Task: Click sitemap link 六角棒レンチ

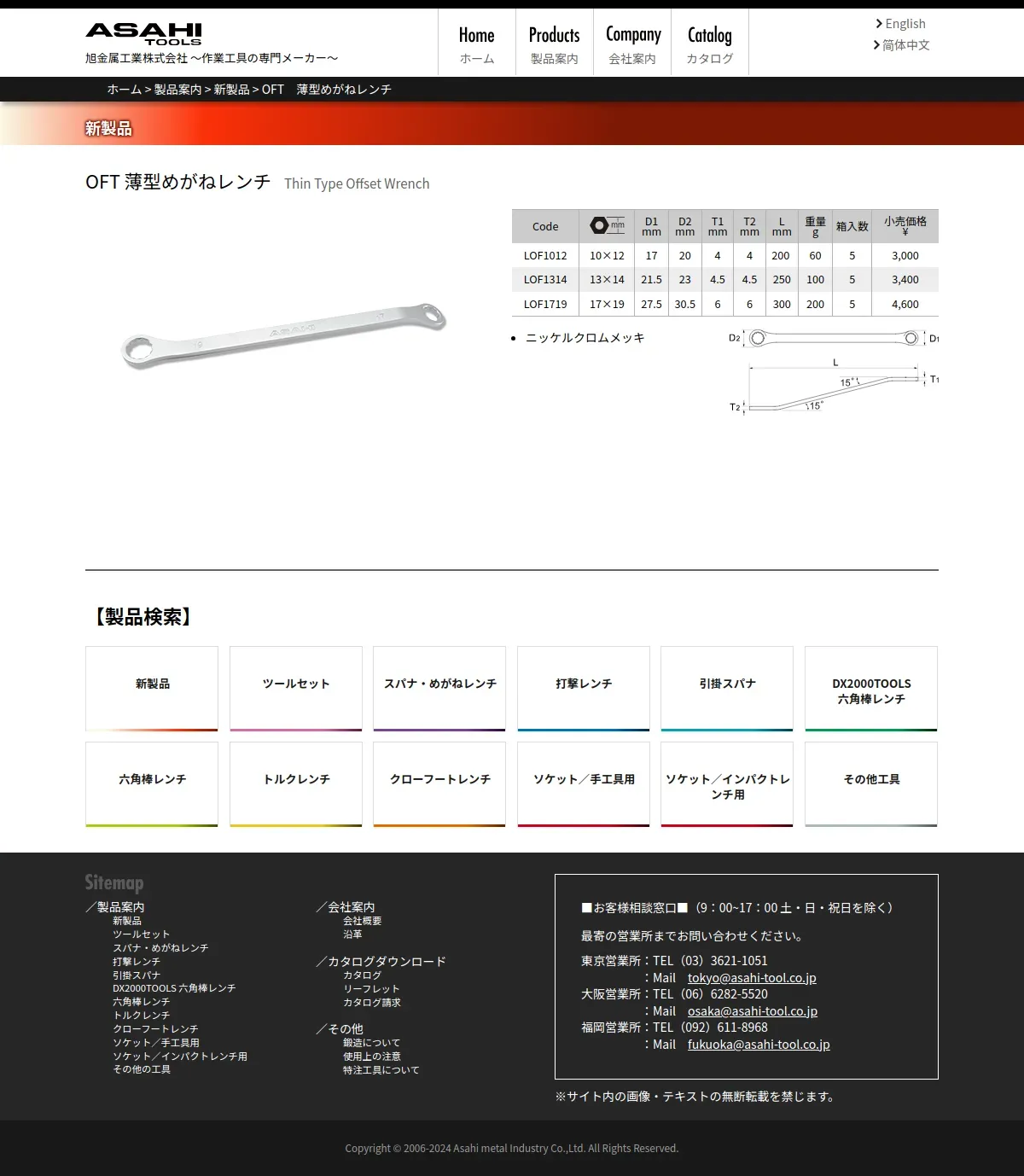Action: click(x=142, y=1002)
